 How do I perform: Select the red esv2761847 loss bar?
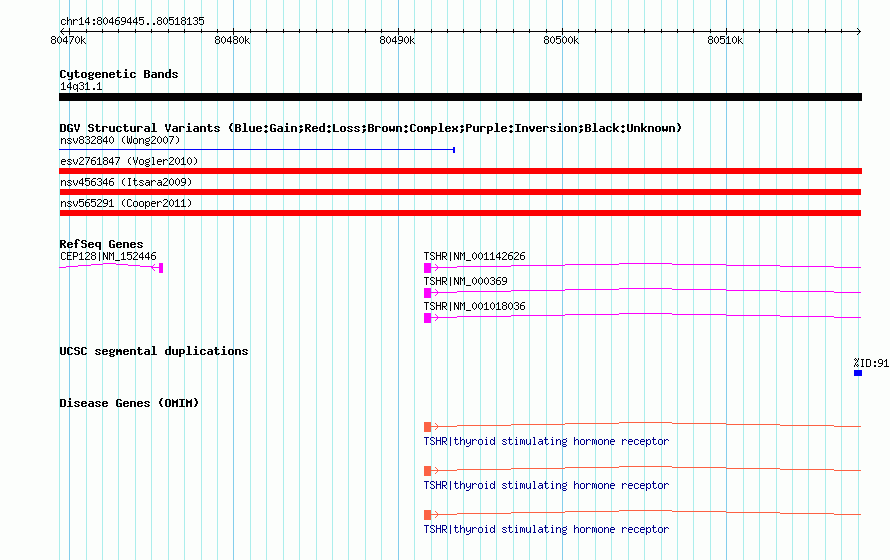[x=460, y=171]
